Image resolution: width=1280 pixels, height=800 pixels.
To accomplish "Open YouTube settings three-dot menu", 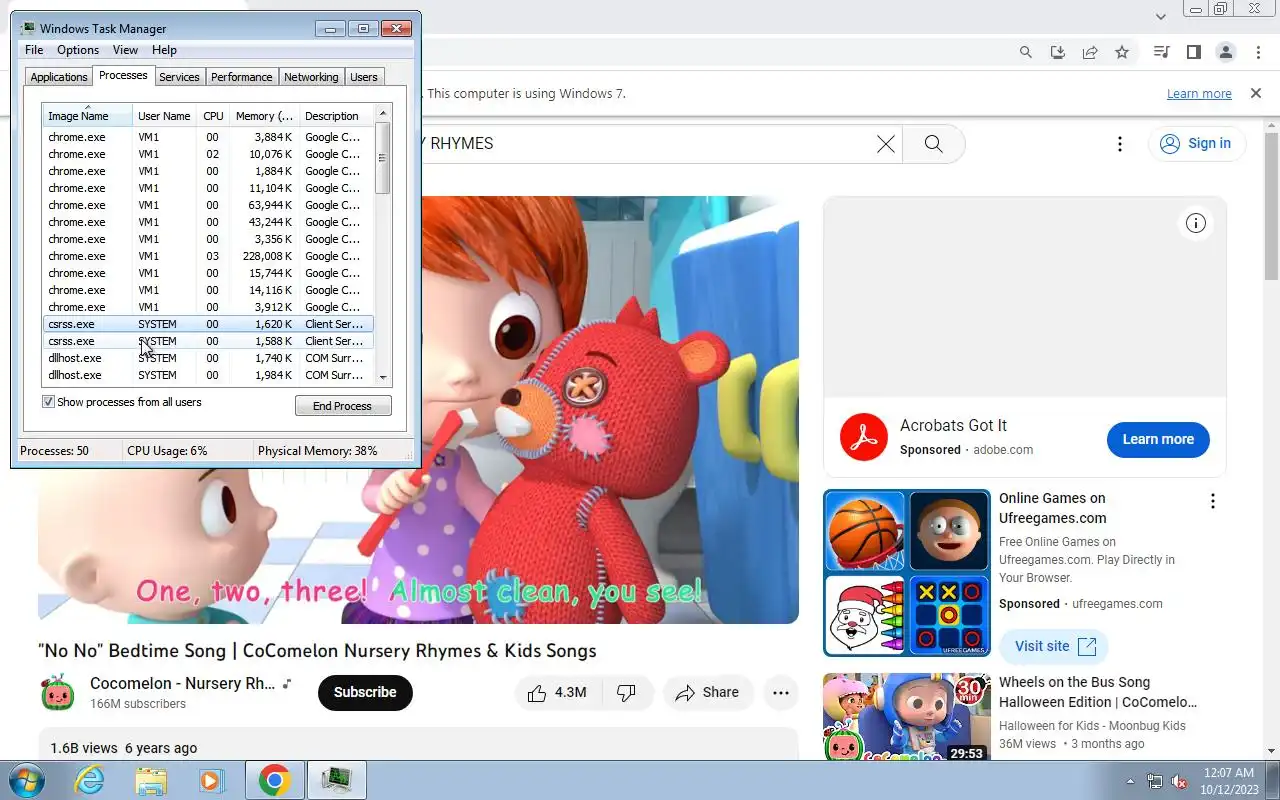I will point(1120,144).
